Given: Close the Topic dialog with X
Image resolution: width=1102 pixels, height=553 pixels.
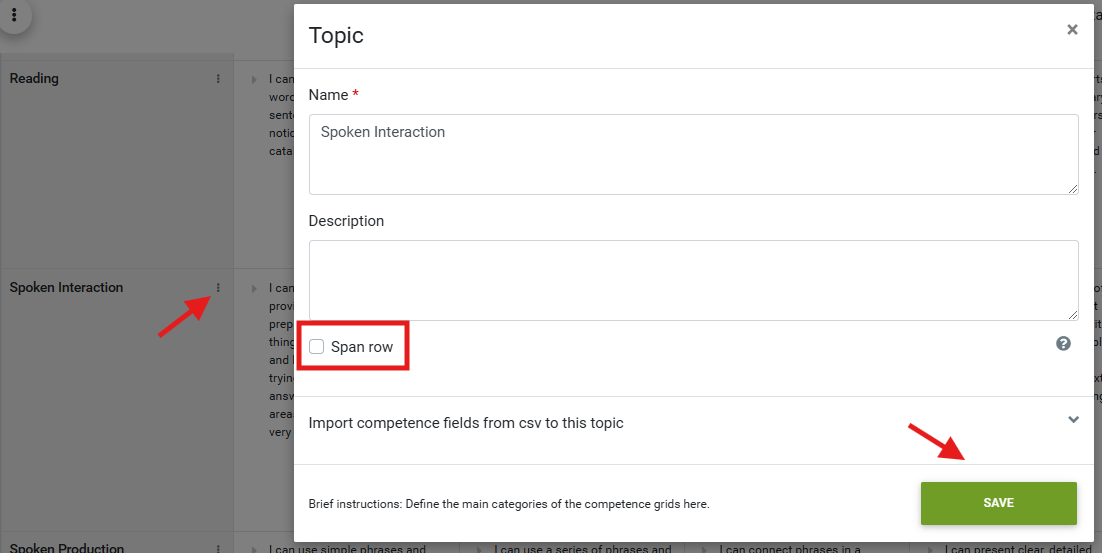Looking at the screenshot, I should click(1072, 30).
